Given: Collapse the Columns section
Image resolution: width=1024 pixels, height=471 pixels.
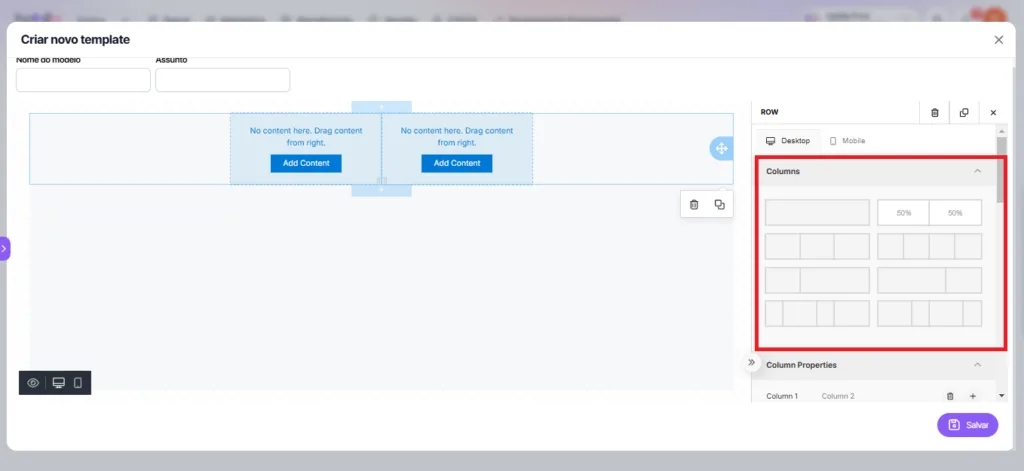Looking at the screenshot, I should [977, 171].
